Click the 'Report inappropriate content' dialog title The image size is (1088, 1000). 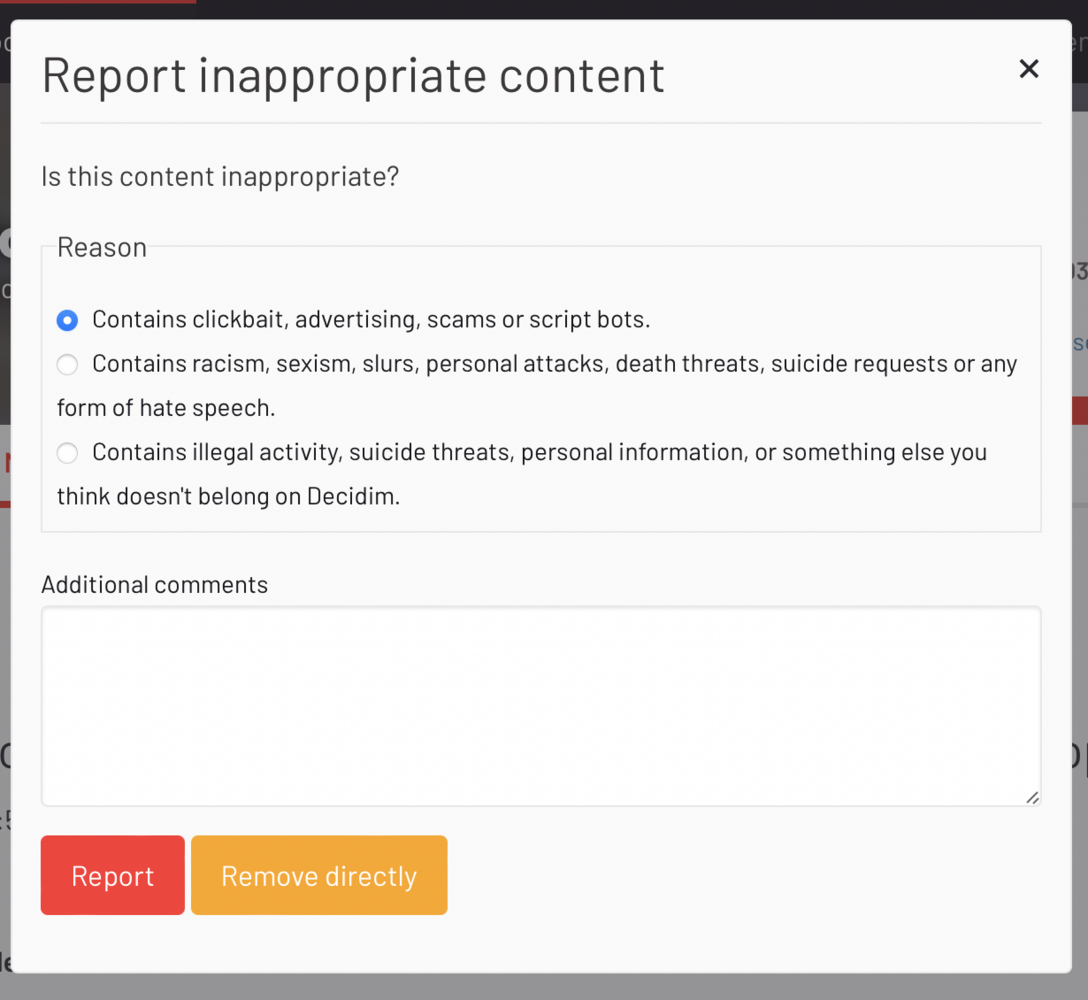point(353,76)
